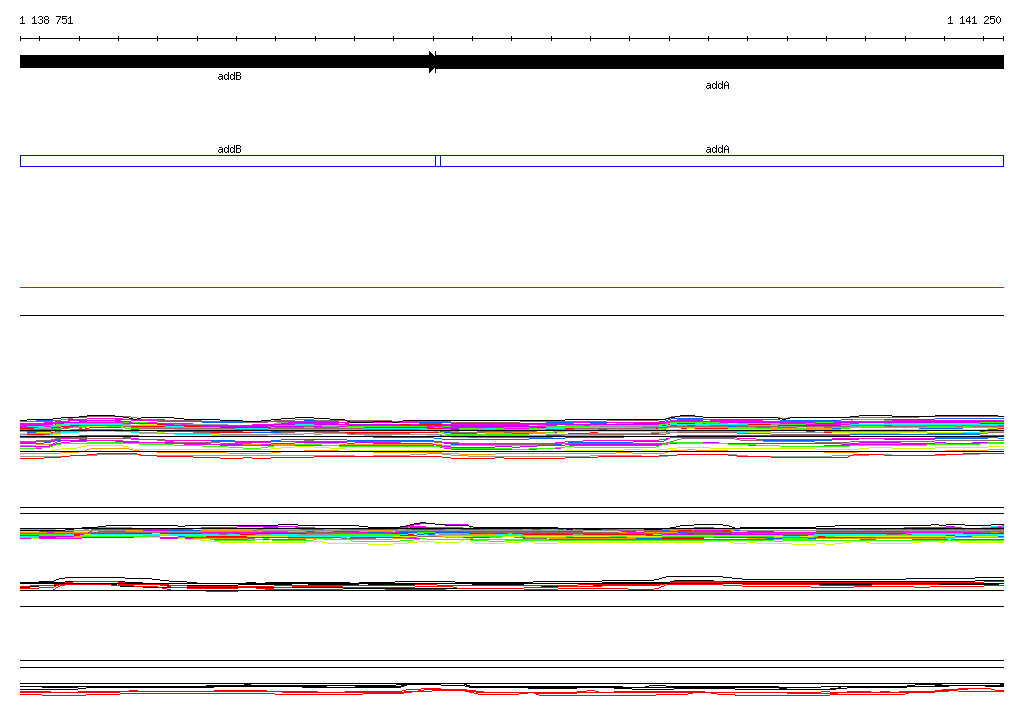Click the start coordinate 1 138 751
This screenshot has width=1024, height=714.
(x=46, y=20)
